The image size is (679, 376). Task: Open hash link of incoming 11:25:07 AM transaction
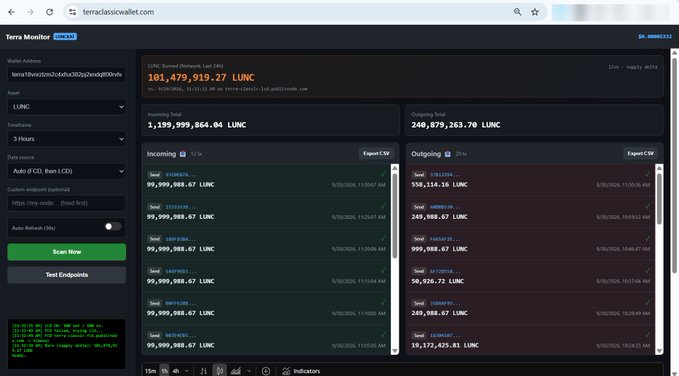pyautogui.click(x=181, y=207)
